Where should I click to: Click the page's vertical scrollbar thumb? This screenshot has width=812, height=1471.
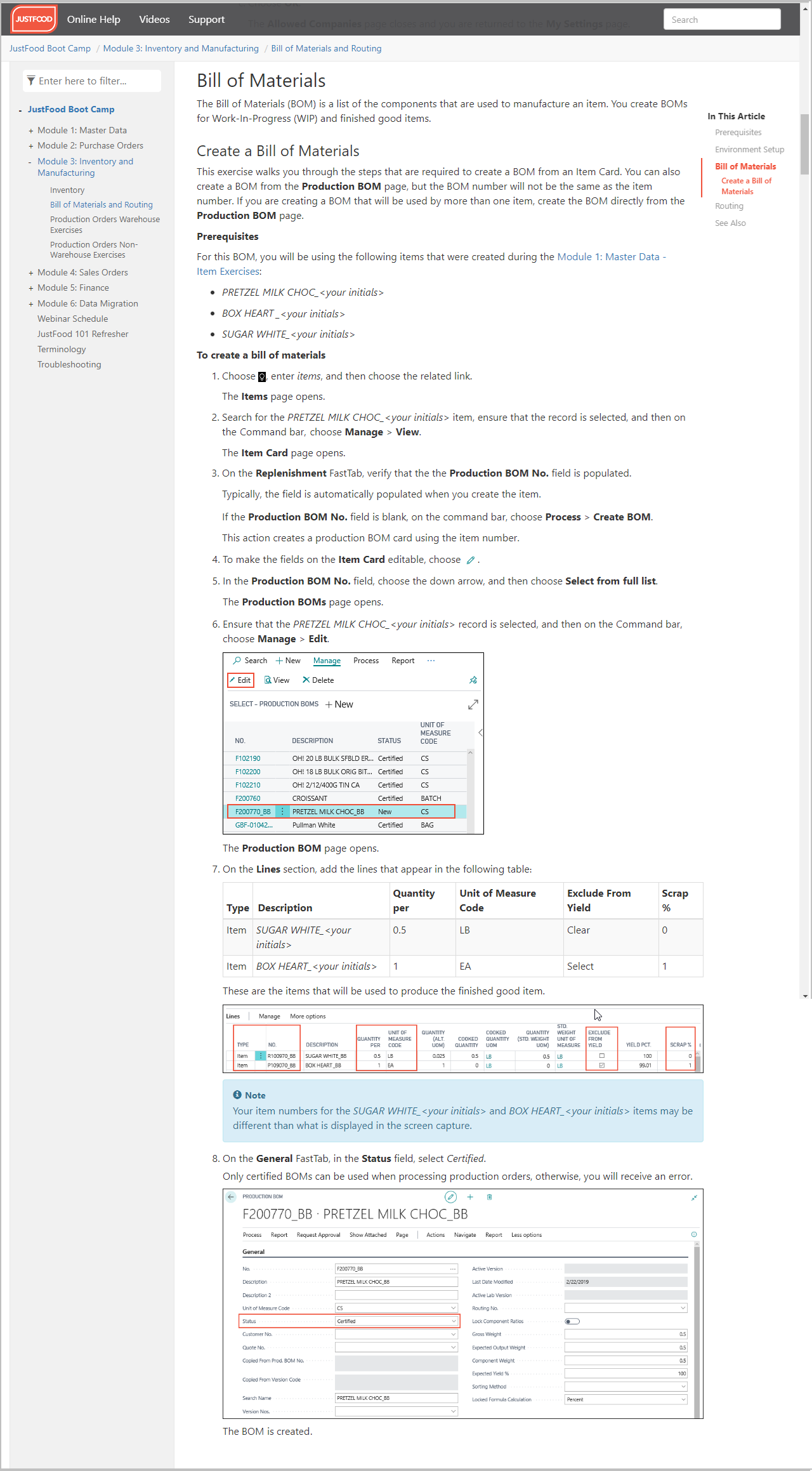(x=804, y=143)
